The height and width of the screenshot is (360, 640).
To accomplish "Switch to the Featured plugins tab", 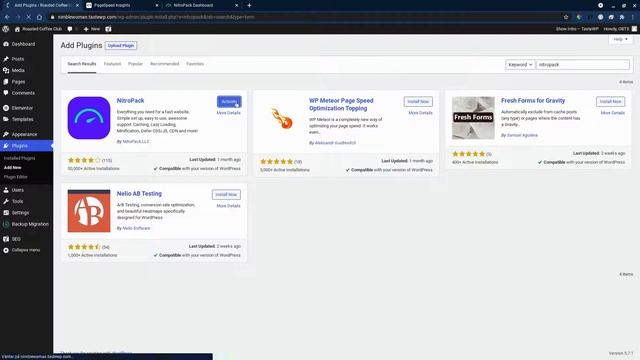I will pos(112,64).
